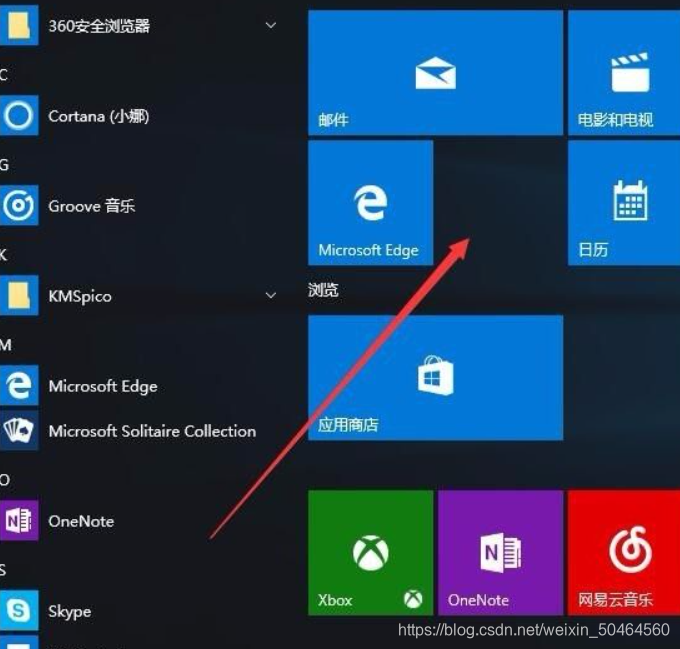Jump to letter M section header
This screenshot has width=680, height=649.
(x=6, y=345)
